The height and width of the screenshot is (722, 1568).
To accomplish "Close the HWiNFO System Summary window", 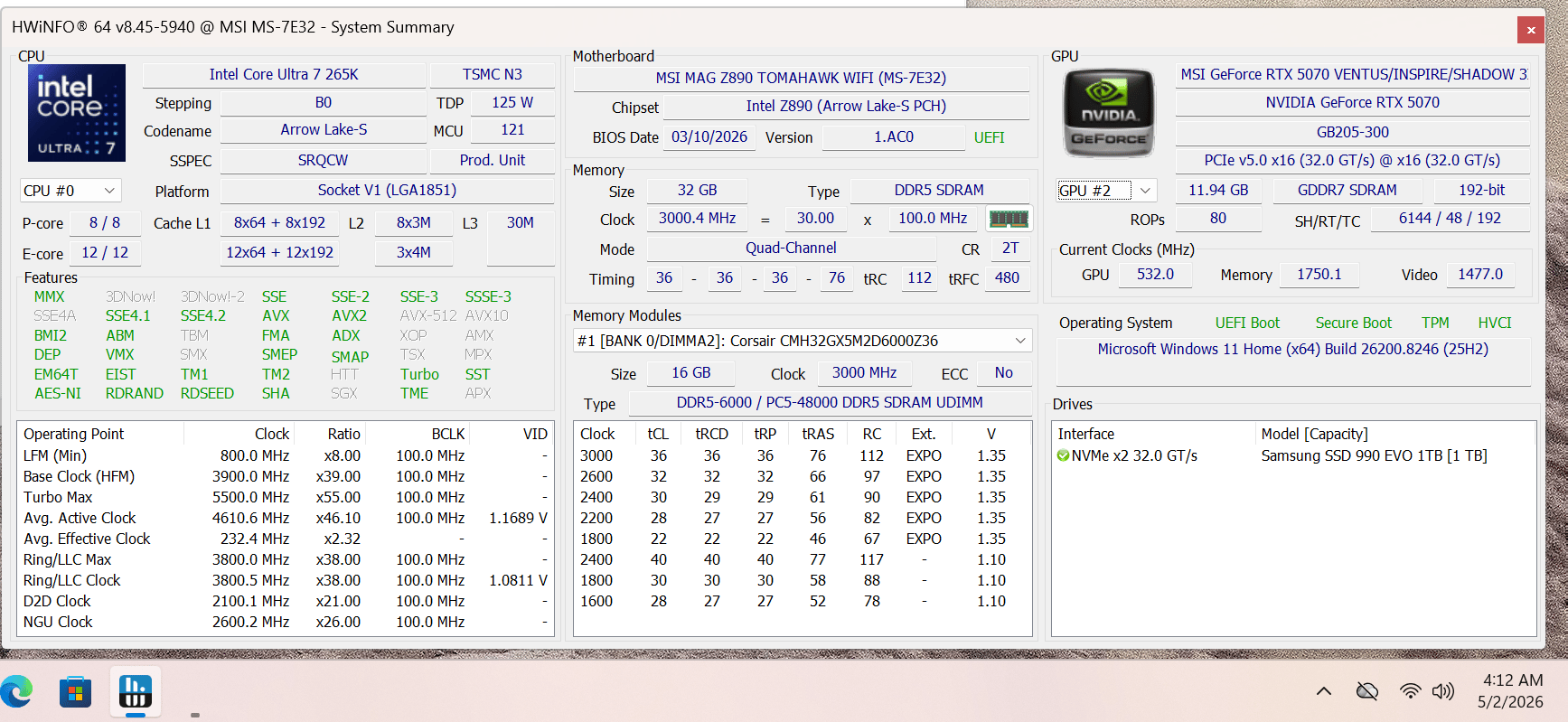I will point(1531,30).
